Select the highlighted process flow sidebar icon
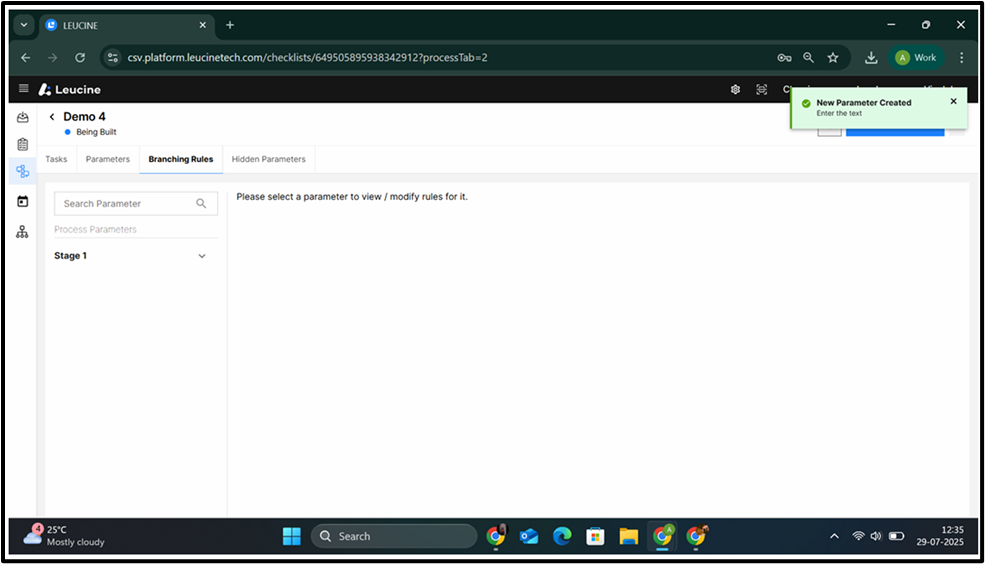 click(23, 172)
